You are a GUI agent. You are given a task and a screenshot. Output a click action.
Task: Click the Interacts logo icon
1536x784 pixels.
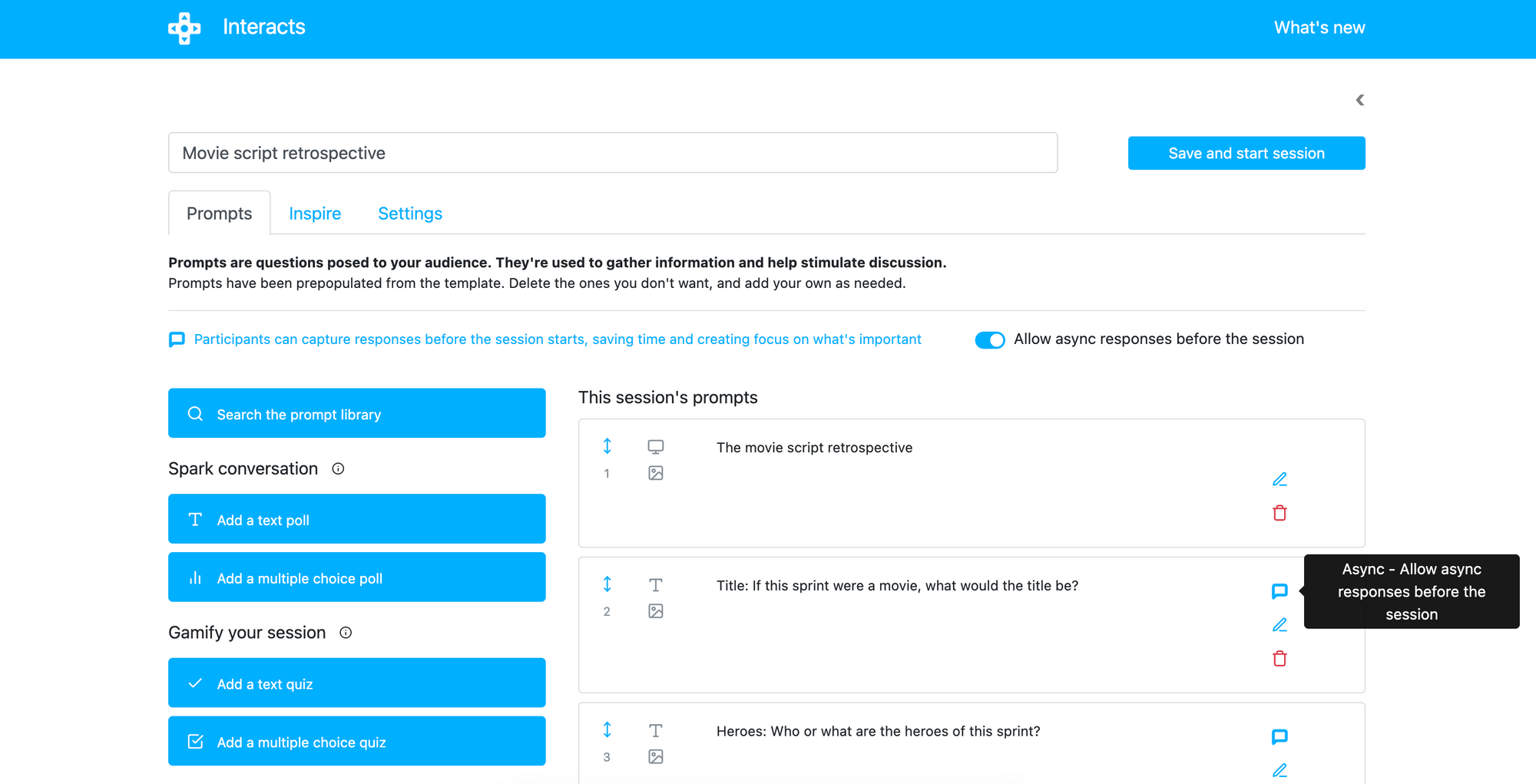tap(184, 28)
